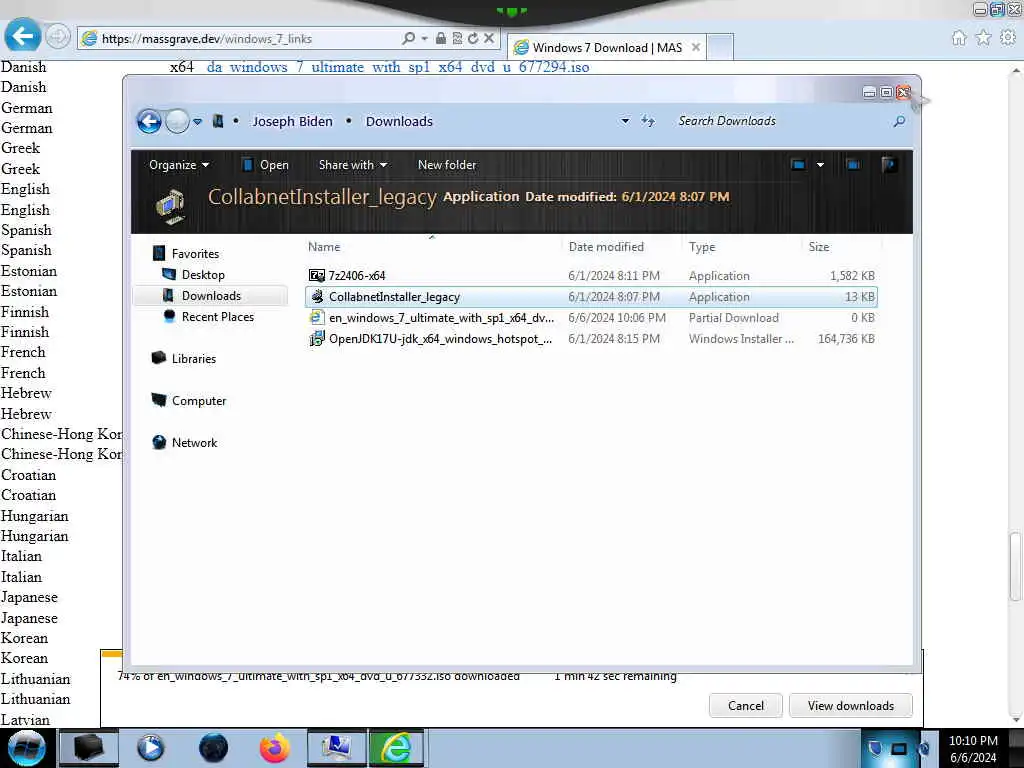
Task: Click OpenJDK17U-jdk_x64_windows_hotspot file name
Action: click(x=440, y=339)
